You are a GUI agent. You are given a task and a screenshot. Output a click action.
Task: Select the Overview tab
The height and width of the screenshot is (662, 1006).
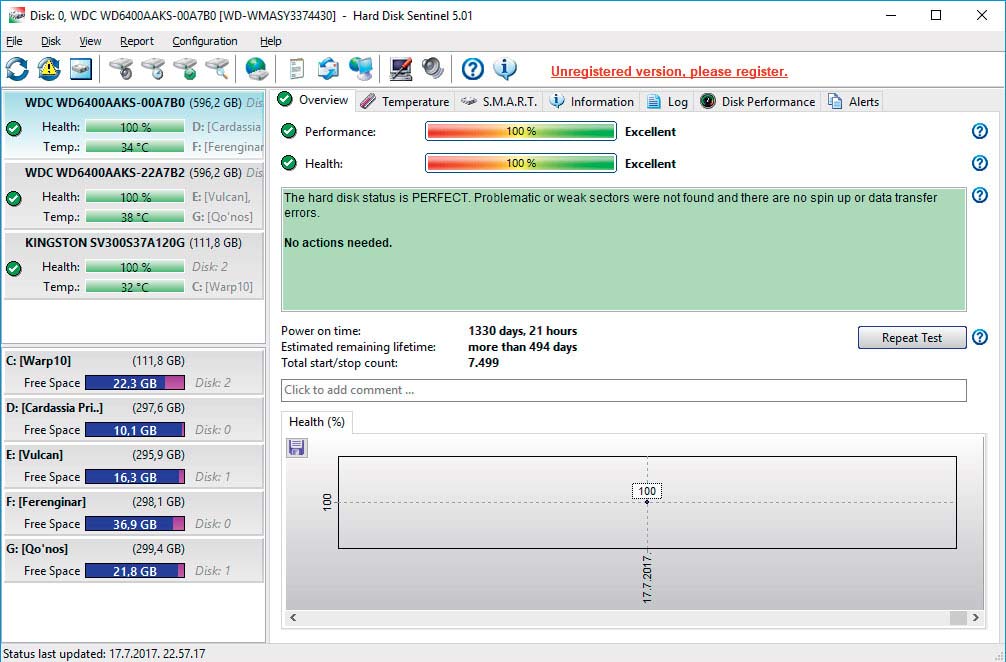click(314, 100)
